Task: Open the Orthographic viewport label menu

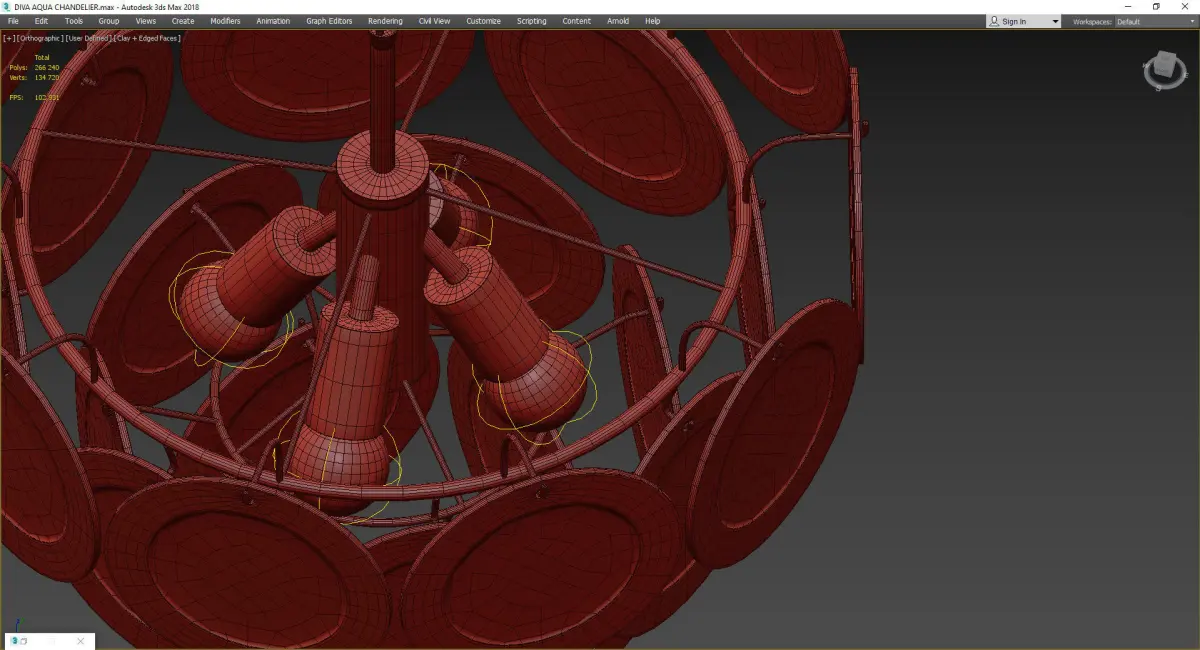Action: [40, 38]
